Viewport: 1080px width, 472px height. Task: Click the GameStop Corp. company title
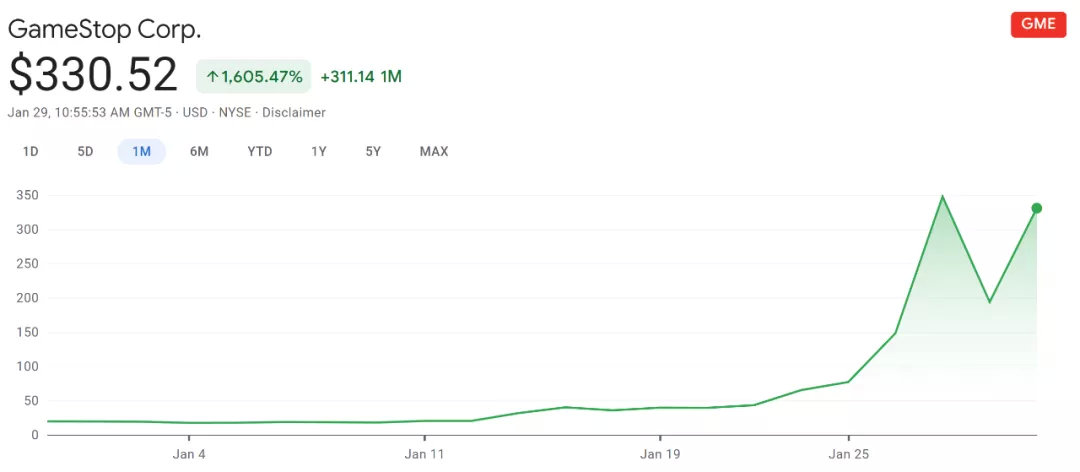(104, 29)
